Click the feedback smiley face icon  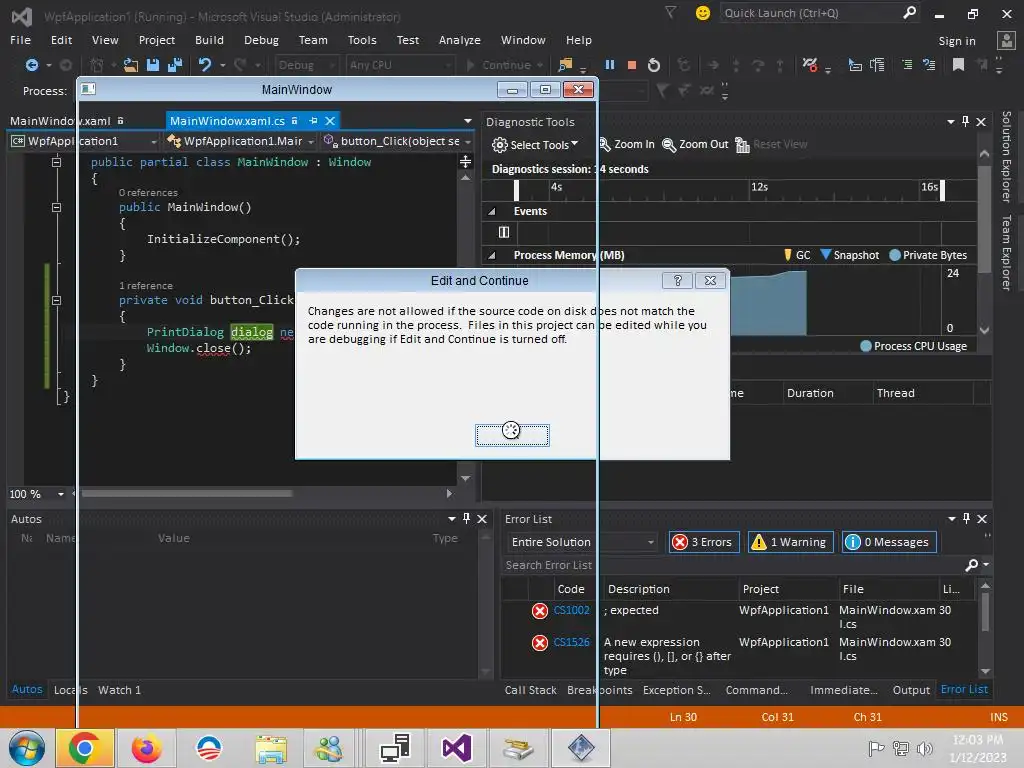click(703, 13)
